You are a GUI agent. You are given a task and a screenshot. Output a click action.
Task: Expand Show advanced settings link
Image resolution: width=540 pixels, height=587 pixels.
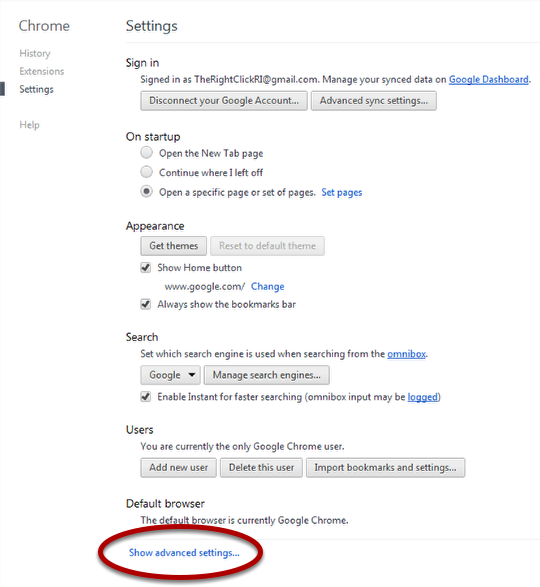point(184,553)
